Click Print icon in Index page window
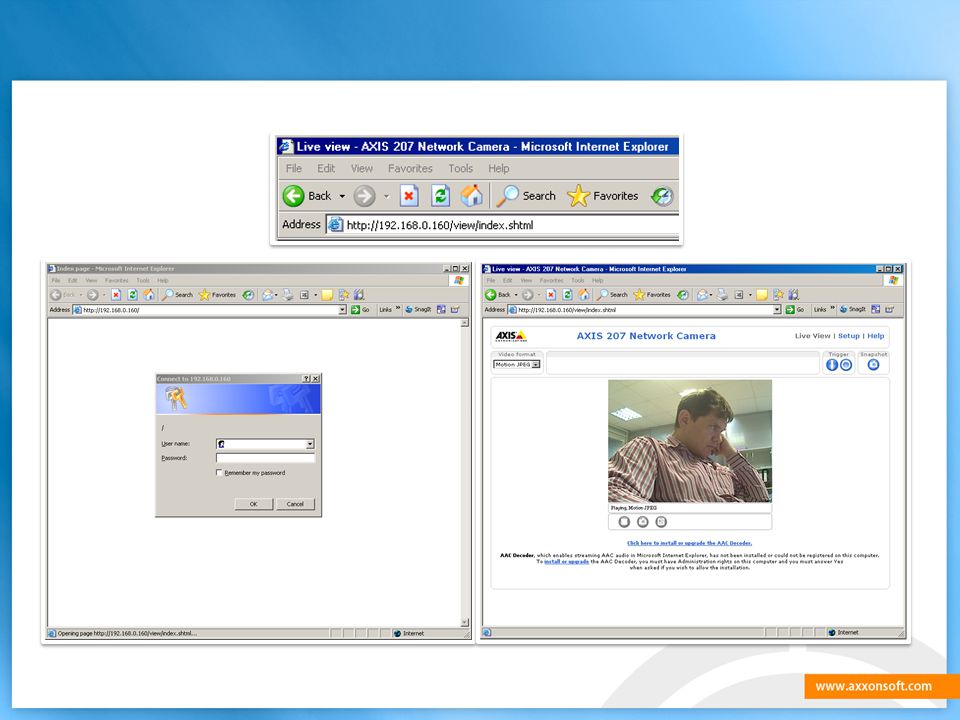Viewport: 960px width, 720px height. [x=288, y=295]
